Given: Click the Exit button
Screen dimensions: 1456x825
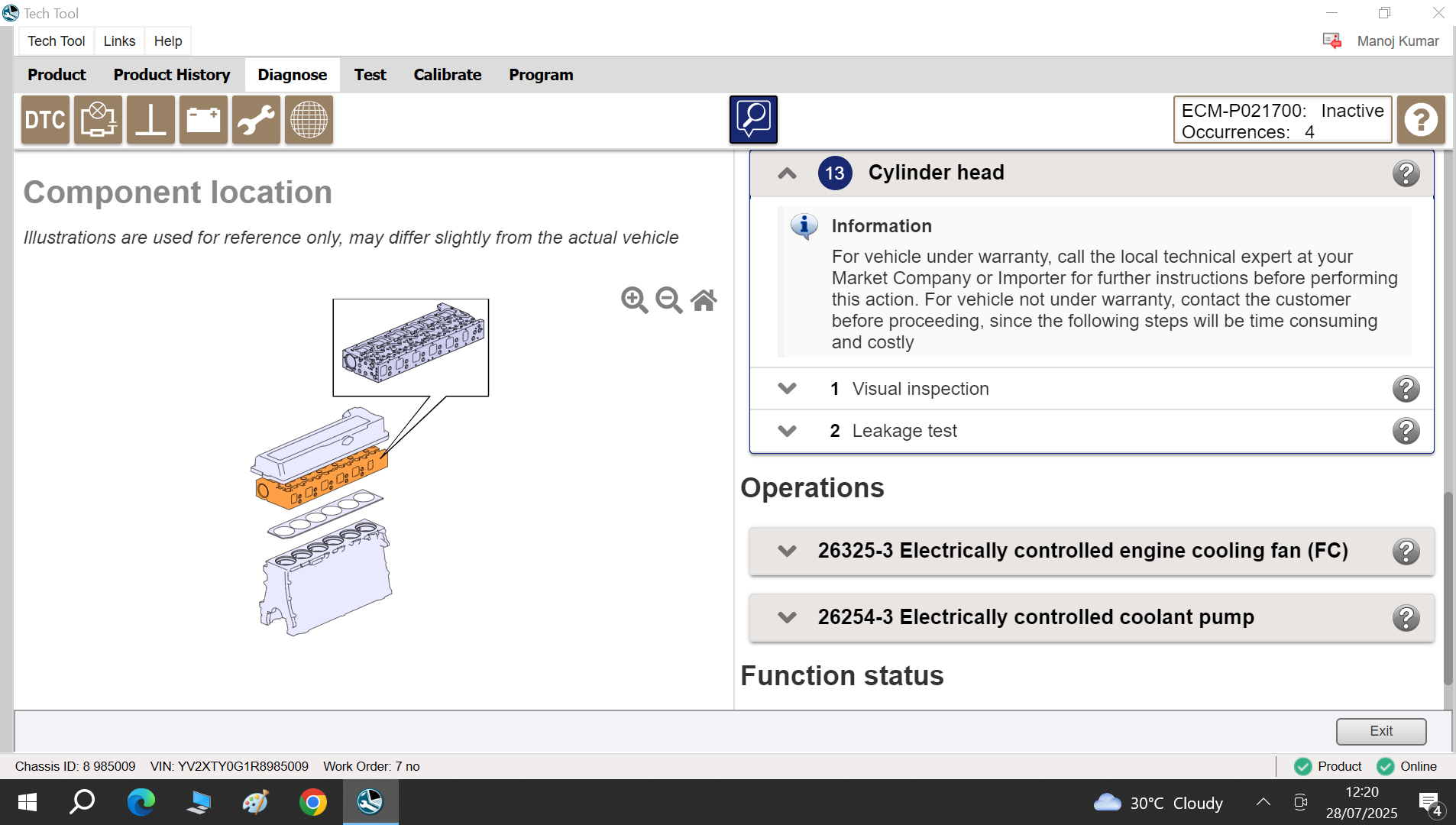Looking at the screenshot, I should (x=1380, y=731).
